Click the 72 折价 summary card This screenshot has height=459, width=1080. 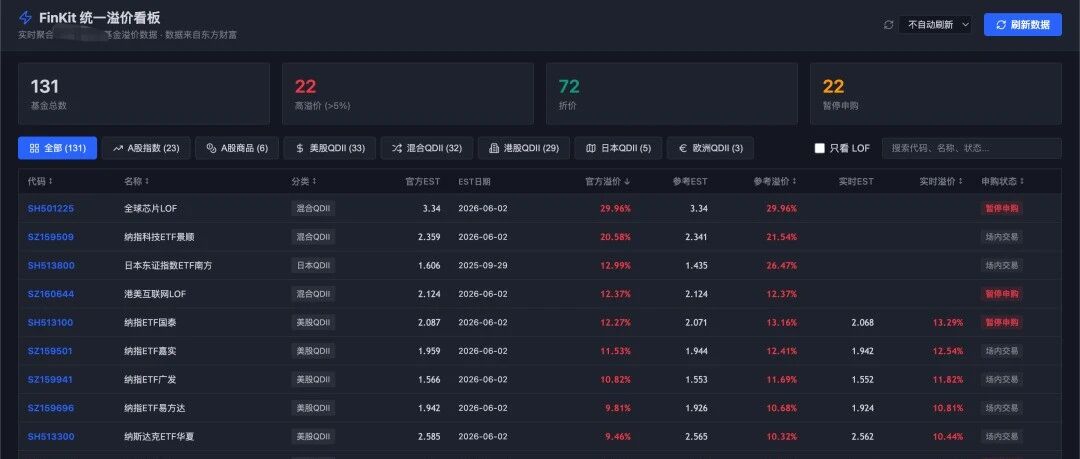[x=672, y=94]
